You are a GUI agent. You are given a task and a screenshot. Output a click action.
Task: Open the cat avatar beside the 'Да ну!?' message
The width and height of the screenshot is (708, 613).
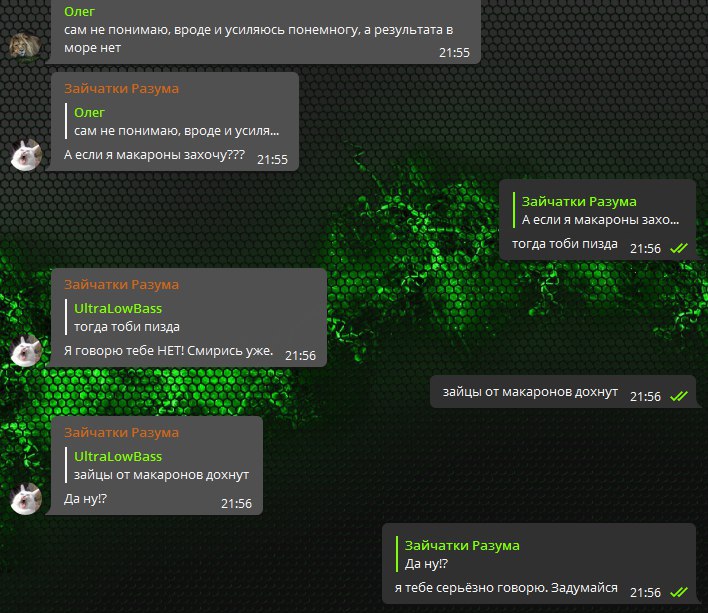(x=26, y=499)
